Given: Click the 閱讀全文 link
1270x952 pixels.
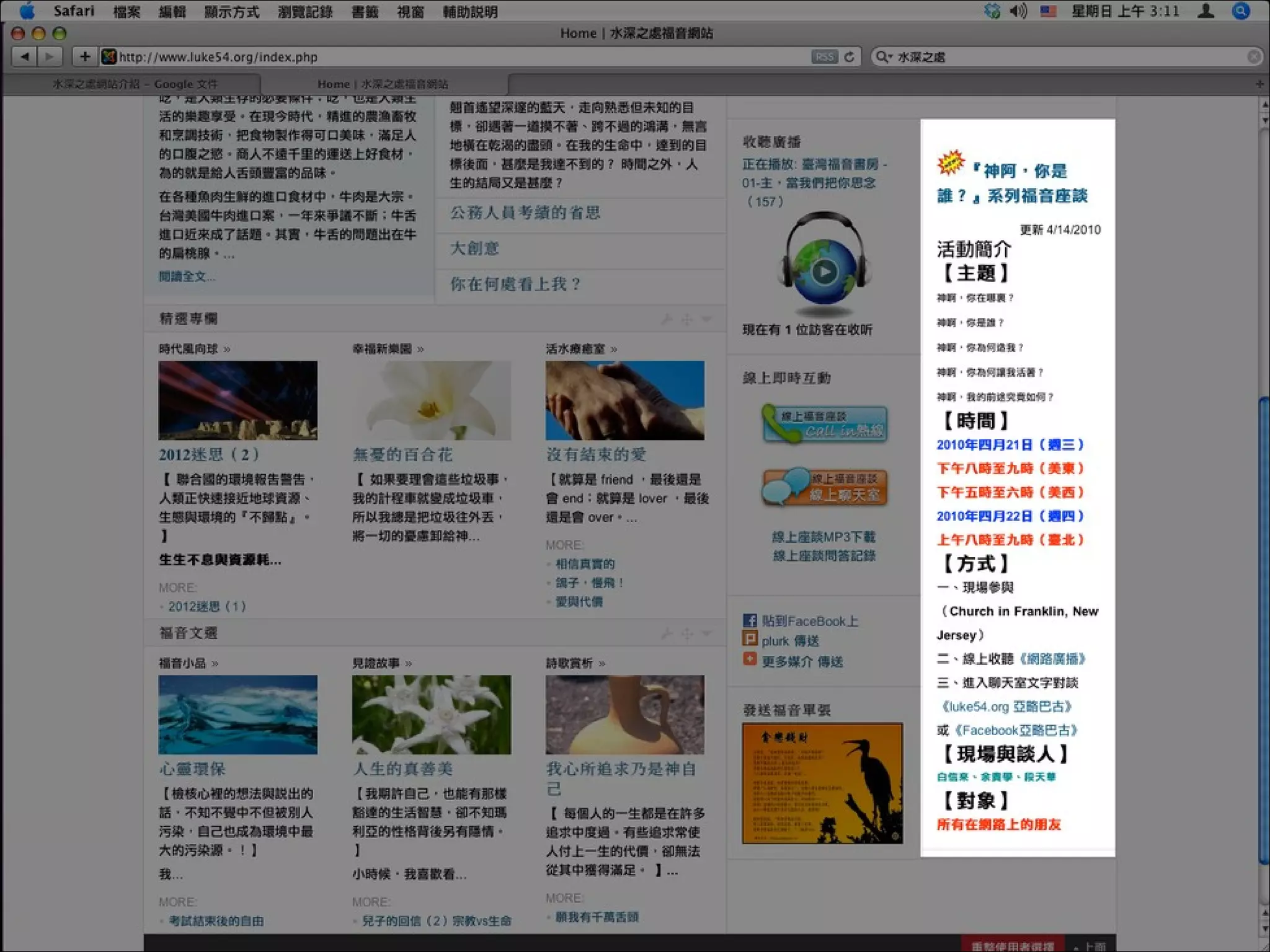Looking at the screenshot, I should click(187, 276).
